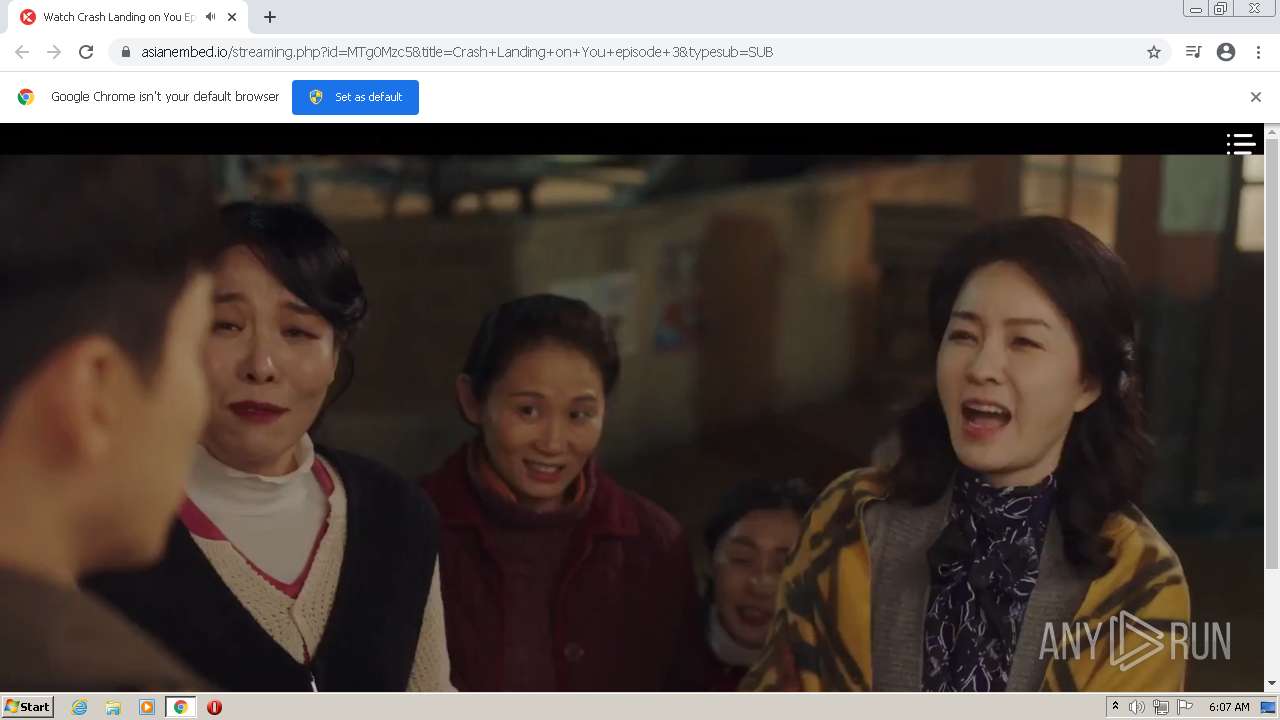Restore down the Chrome window
Image resolution: width=1280 pixels, height=720 pixels.
coord(1221,9)
